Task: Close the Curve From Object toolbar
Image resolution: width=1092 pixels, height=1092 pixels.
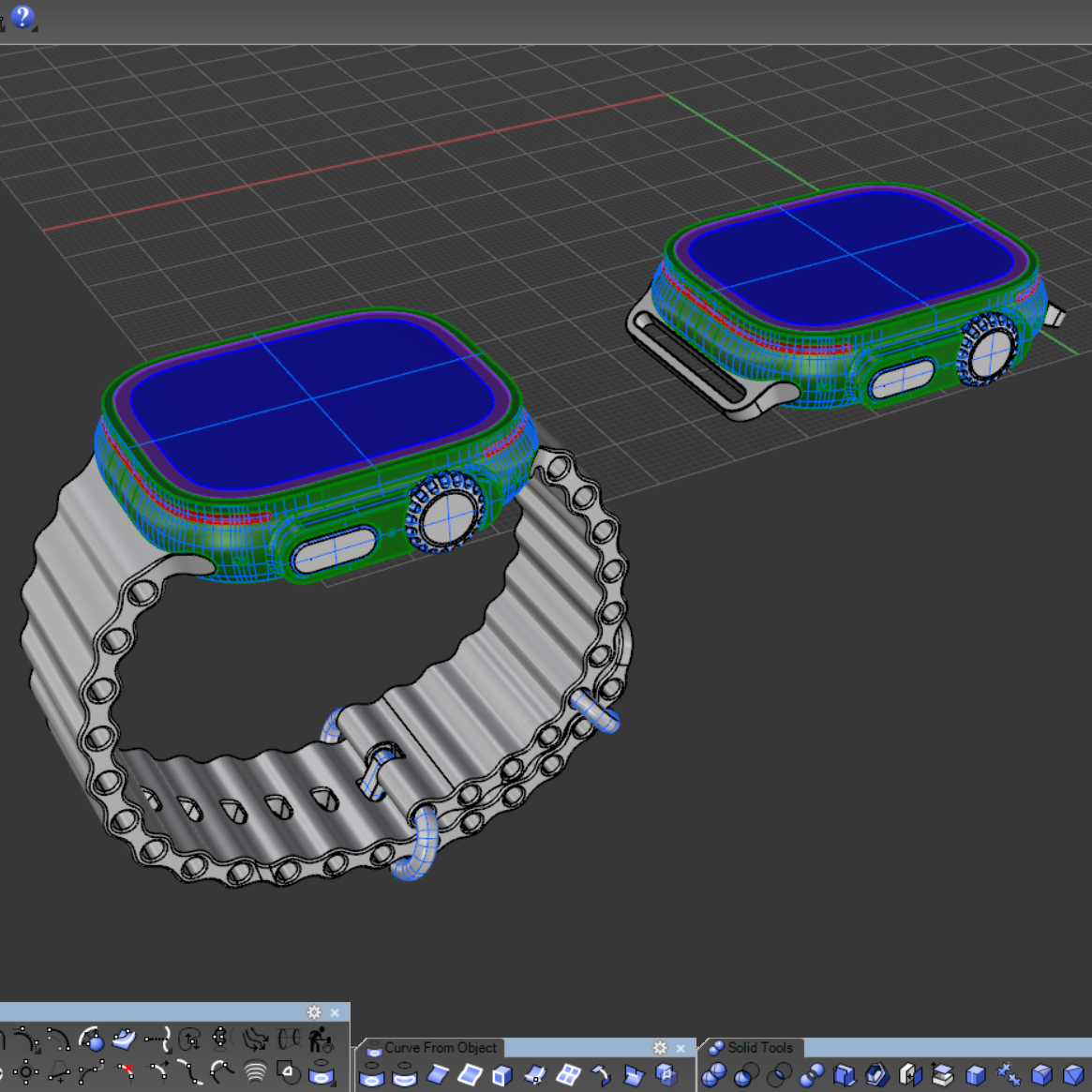Action: click(681, 1048)
